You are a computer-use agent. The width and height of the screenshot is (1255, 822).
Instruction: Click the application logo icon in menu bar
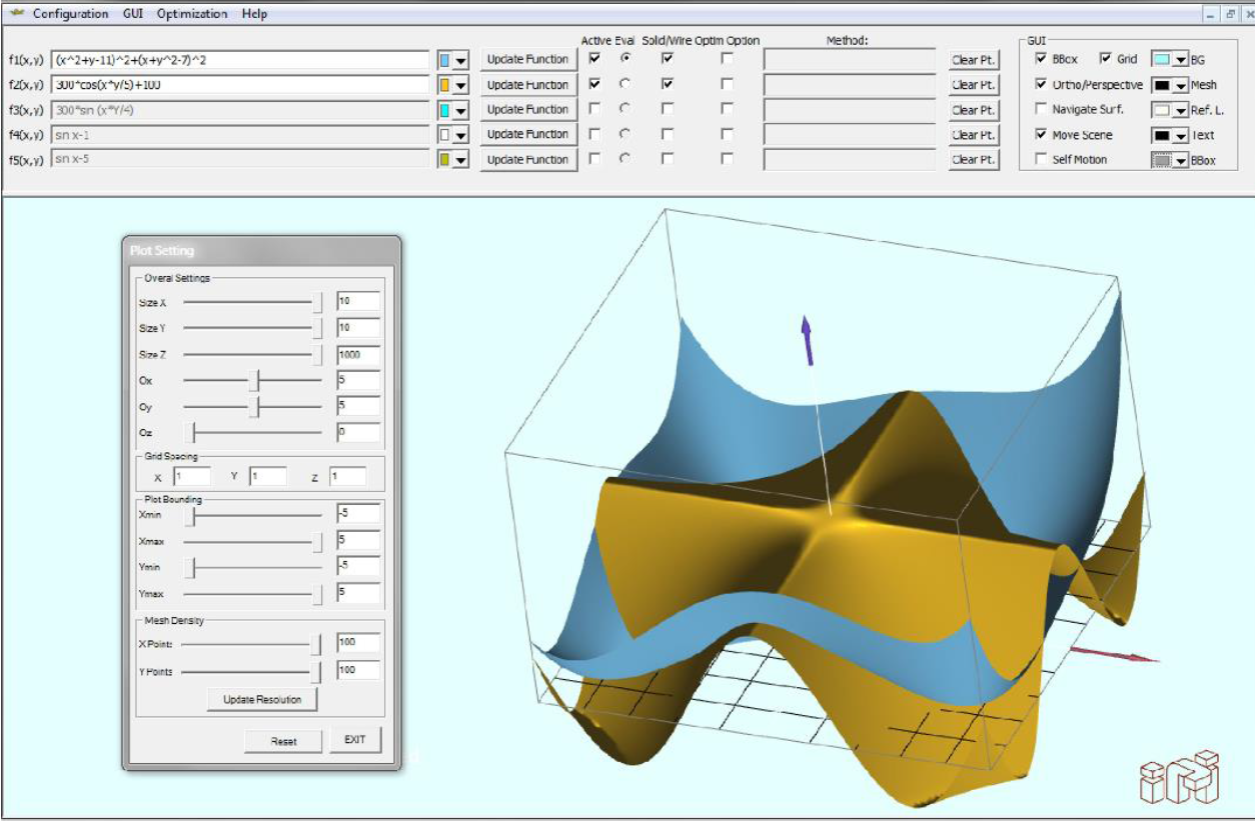(x=16, y=14)
